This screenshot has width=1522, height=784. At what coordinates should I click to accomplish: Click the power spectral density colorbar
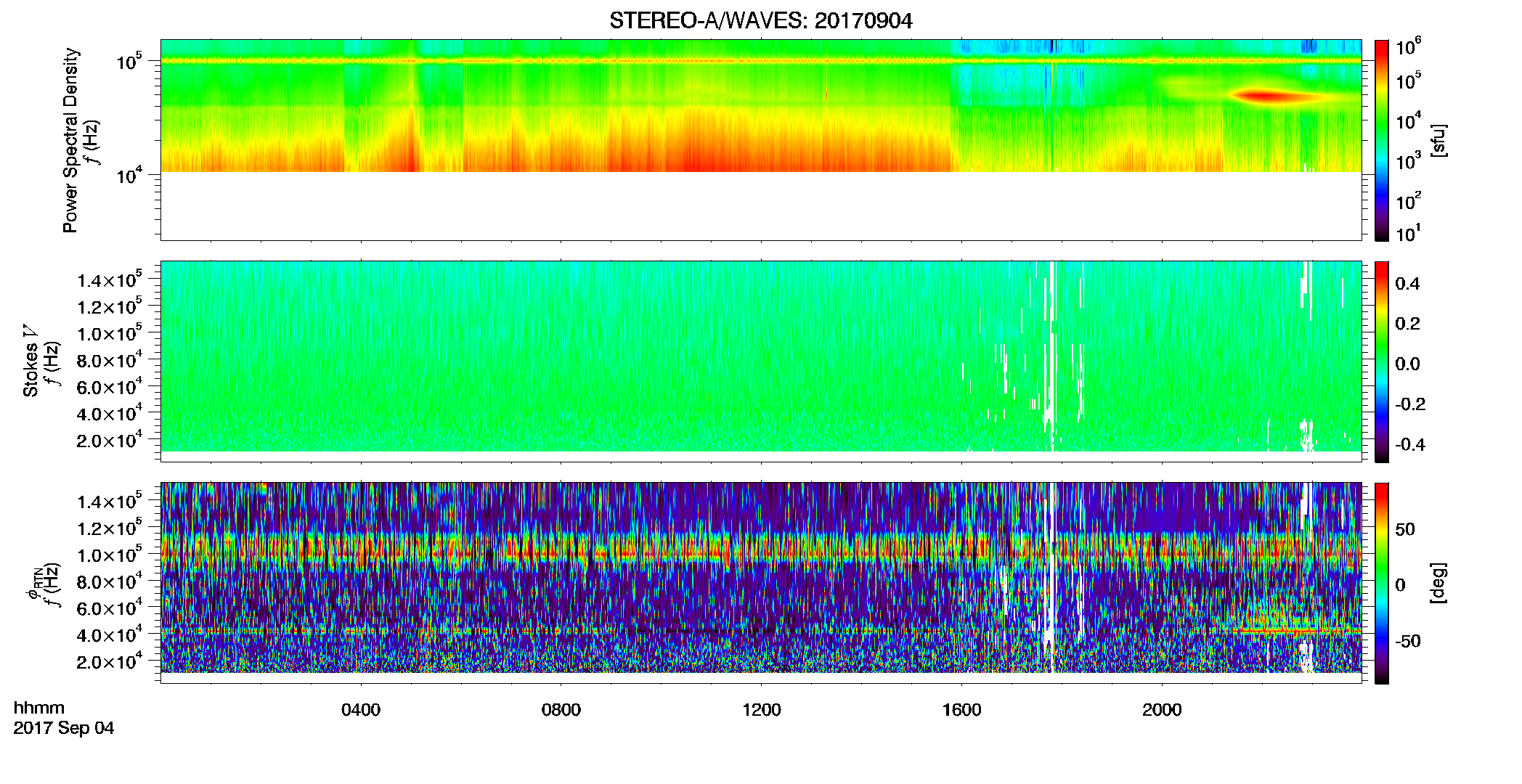[1382, 140]
